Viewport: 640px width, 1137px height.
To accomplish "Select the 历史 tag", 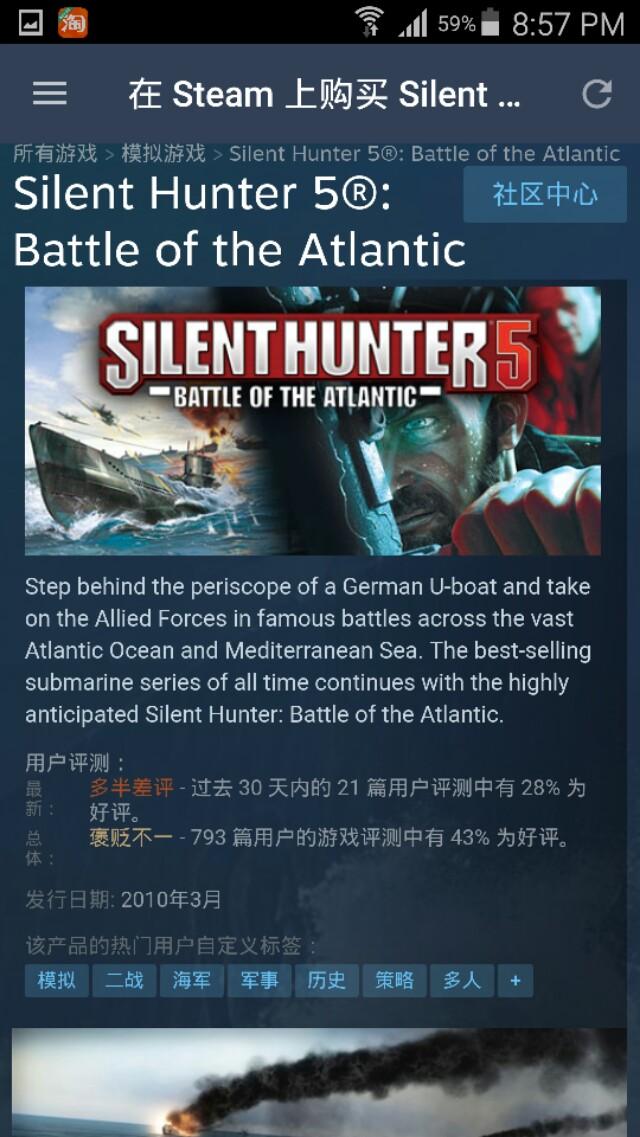I will click(x=326, y=980).
